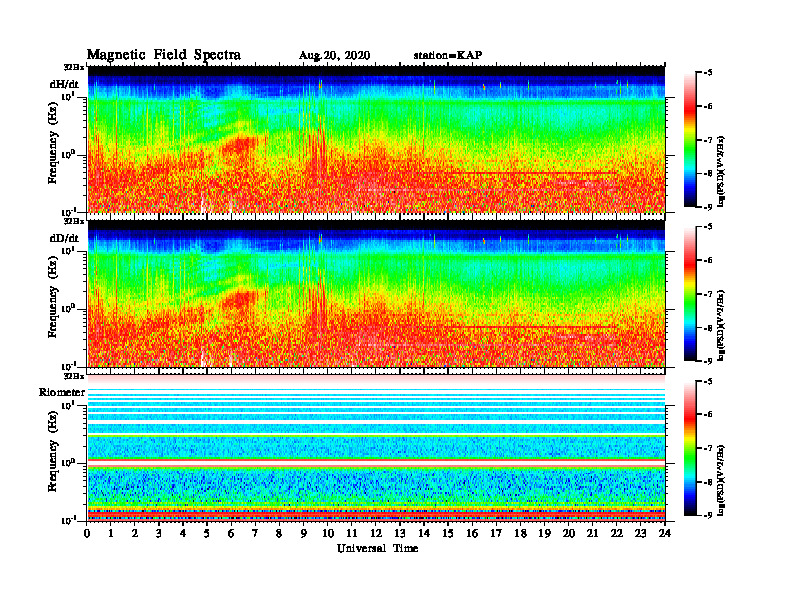Click the 32Hz label above the Riometer panel

[x=74, y=376]
